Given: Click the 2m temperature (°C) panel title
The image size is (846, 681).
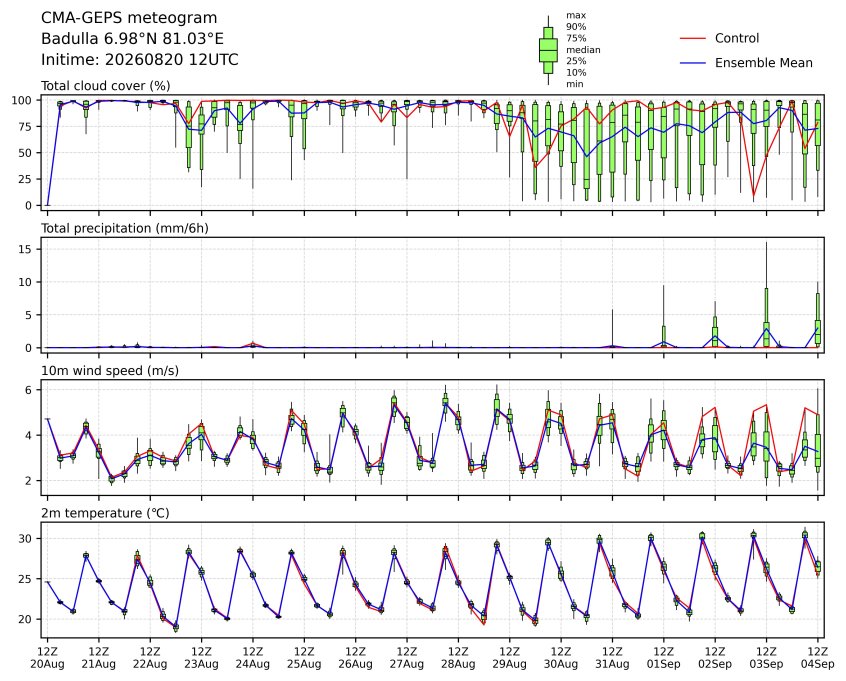Looking at the screenshot, I should [x=105, y=513].
